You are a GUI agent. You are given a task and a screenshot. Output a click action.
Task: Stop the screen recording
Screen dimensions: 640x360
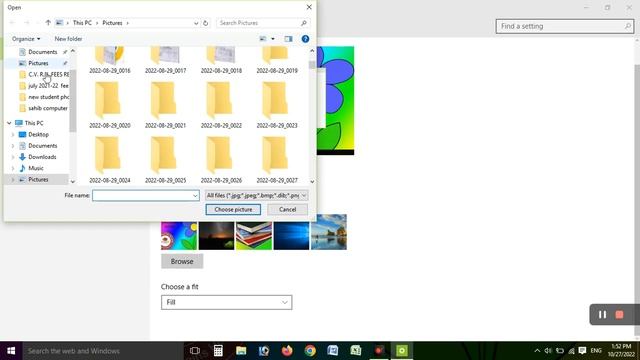[619, 315]
